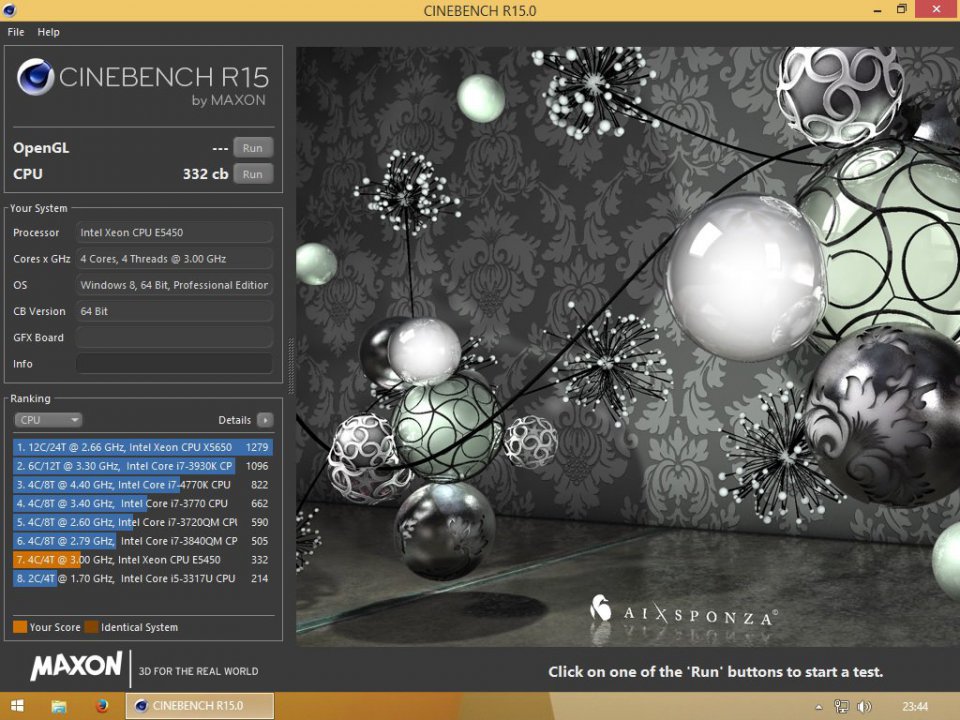Run the CPU benchmark test

pyautogui.click(x=253, y=174)
